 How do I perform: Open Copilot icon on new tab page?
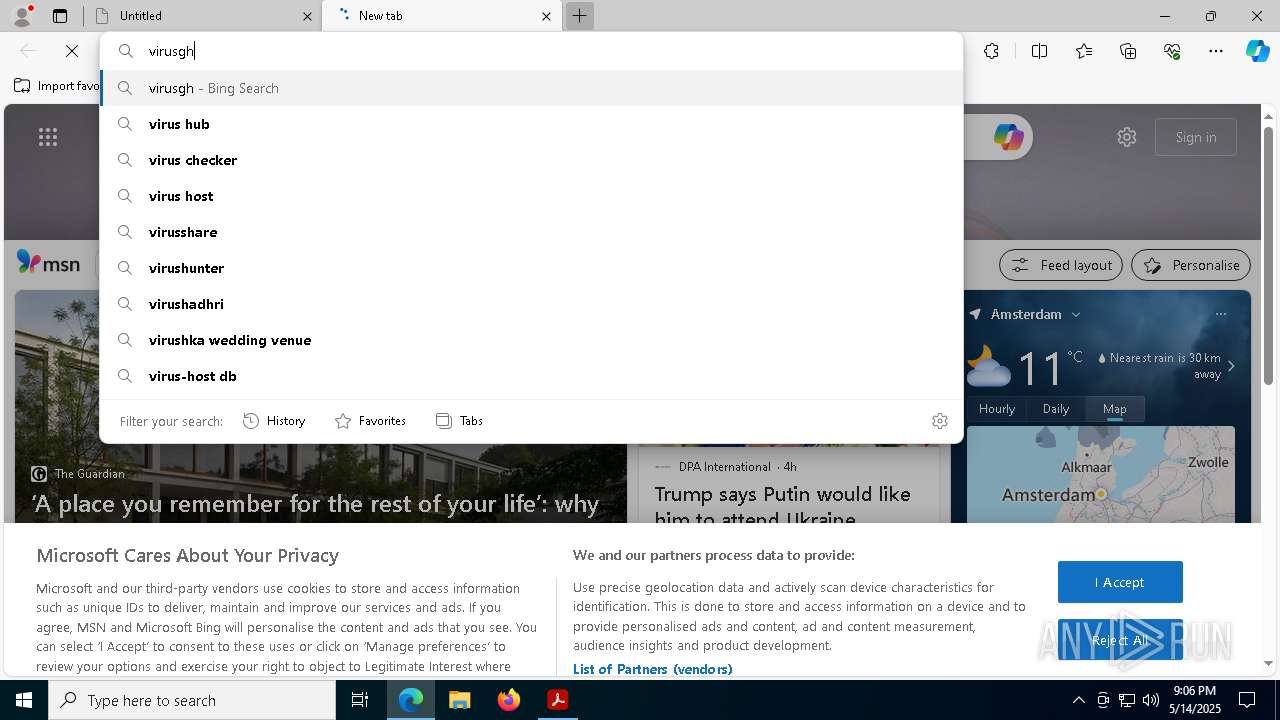1008,137
